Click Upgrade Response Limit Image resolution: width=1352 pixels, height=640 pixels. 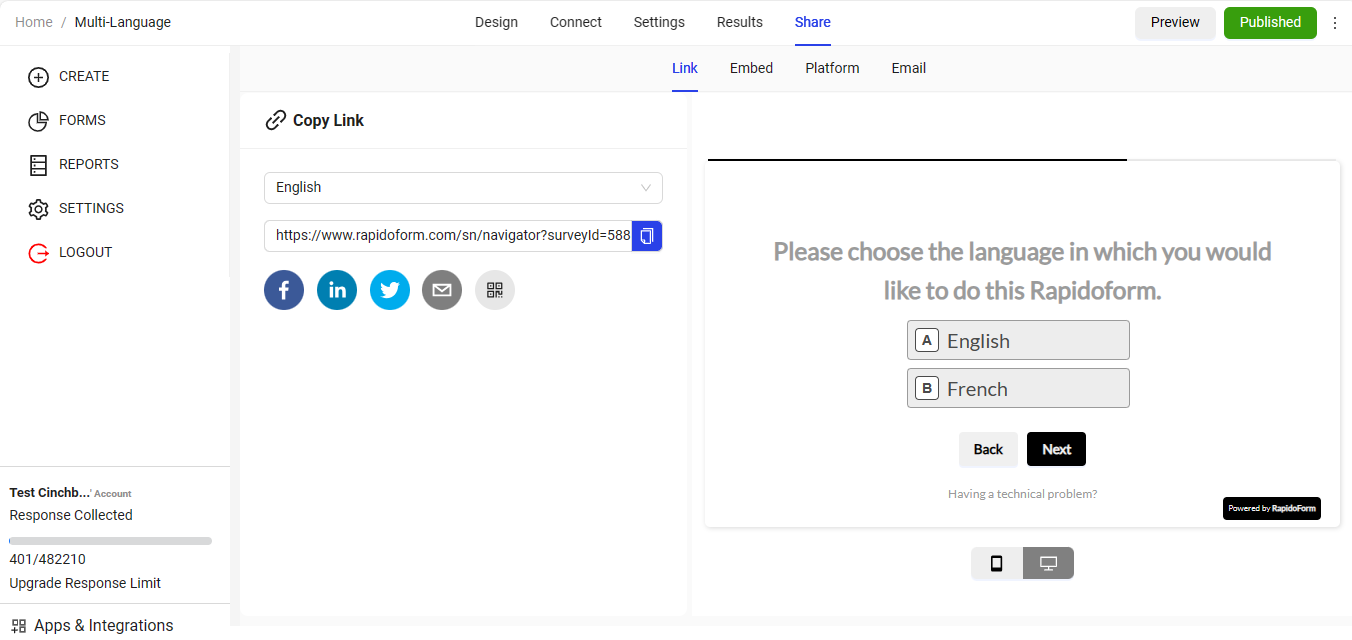[x=85, y=582]
